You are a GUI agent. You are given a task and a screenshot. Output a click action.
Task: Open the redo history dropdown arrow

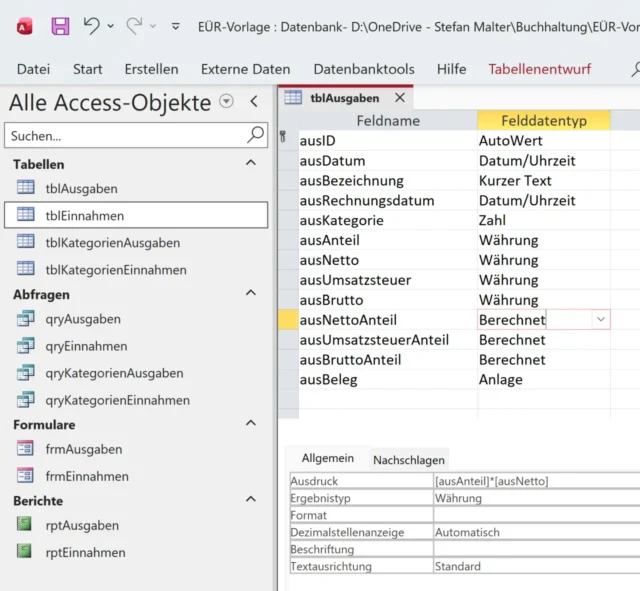[153, 26]
